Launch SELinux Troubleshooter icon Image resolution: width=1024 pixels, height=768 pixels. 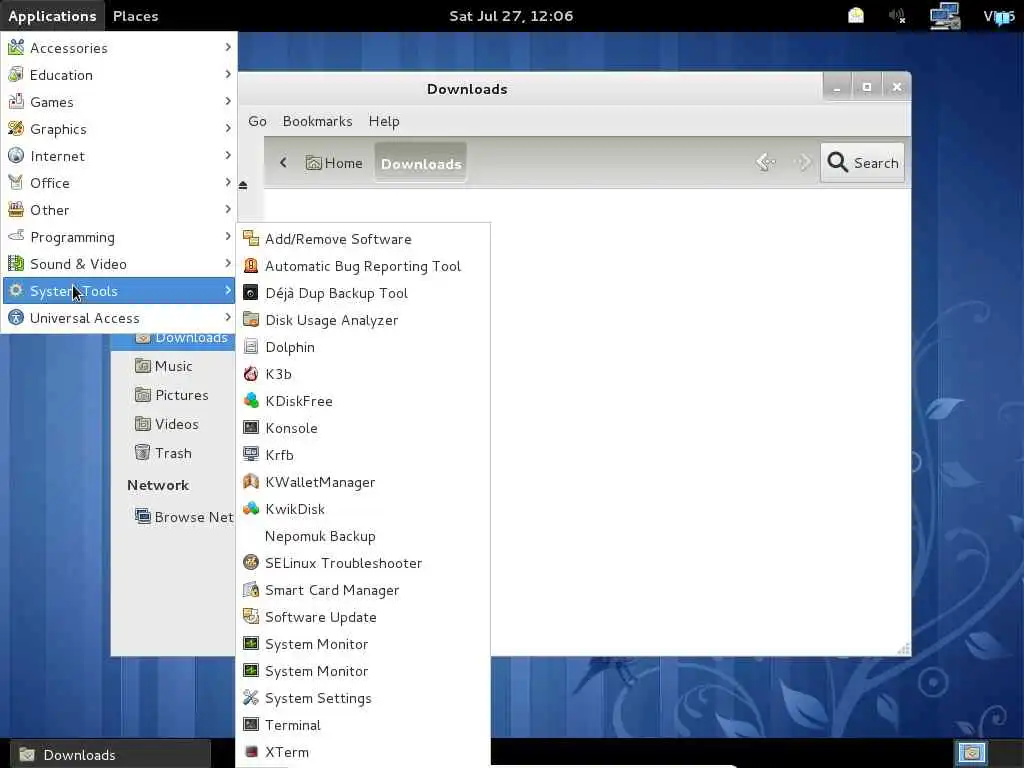tap(251, 563)
